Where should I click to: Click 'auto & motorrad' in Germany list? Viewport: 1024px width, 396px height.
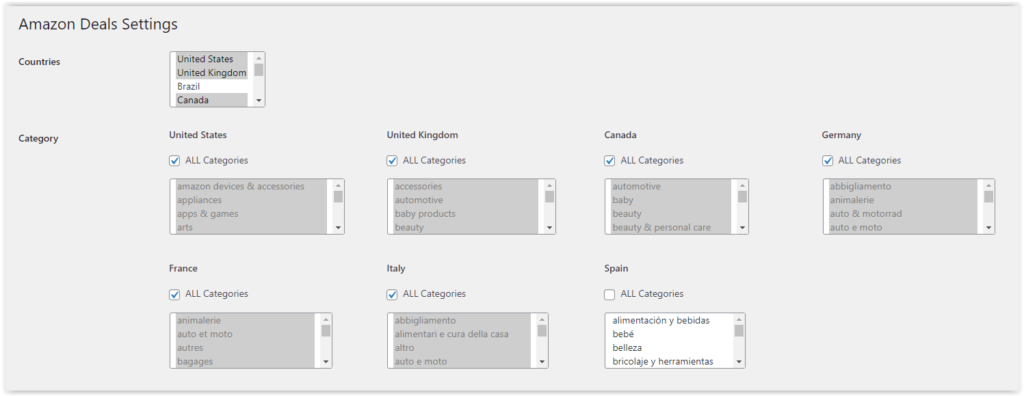[903, 214]
